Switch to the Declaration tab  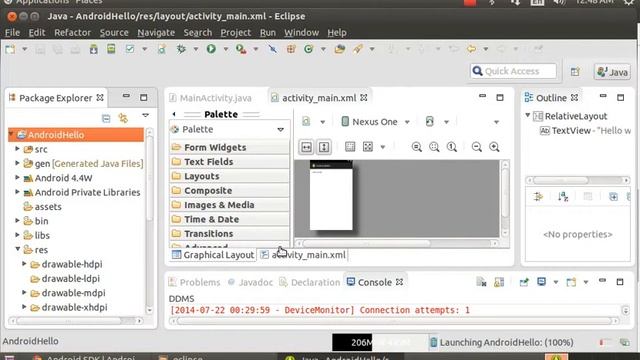click(310, 282)
